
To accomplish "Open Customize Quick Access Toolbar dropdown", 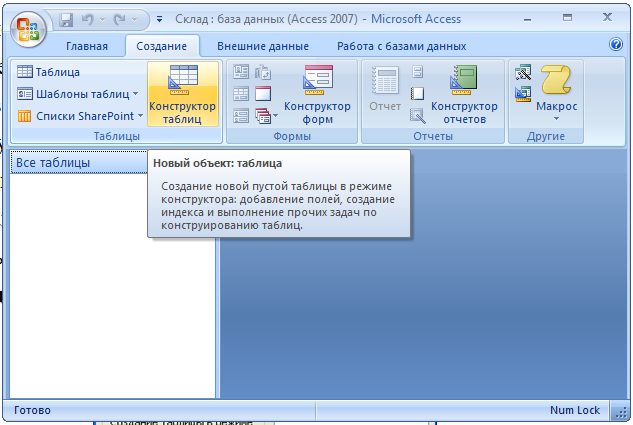I will click(160, 19).
